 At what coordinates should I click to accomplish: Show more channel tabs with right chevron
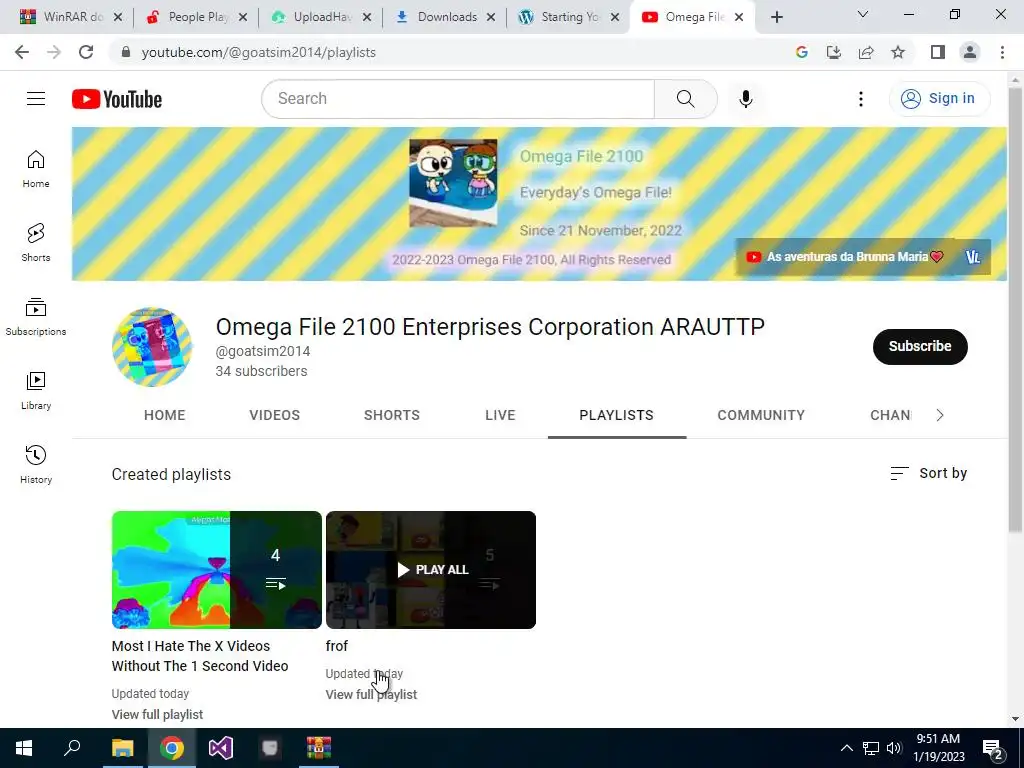coord(940,415)
